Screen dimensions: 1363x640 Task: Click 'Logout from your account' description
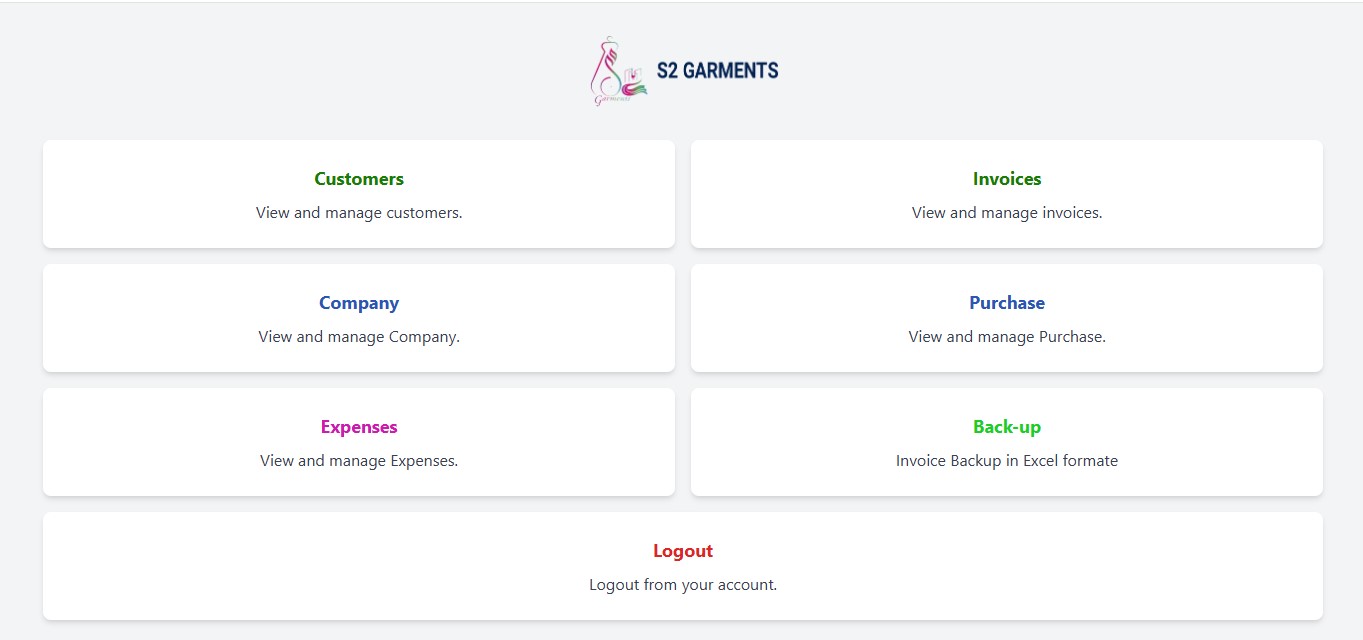coord(682,584)
